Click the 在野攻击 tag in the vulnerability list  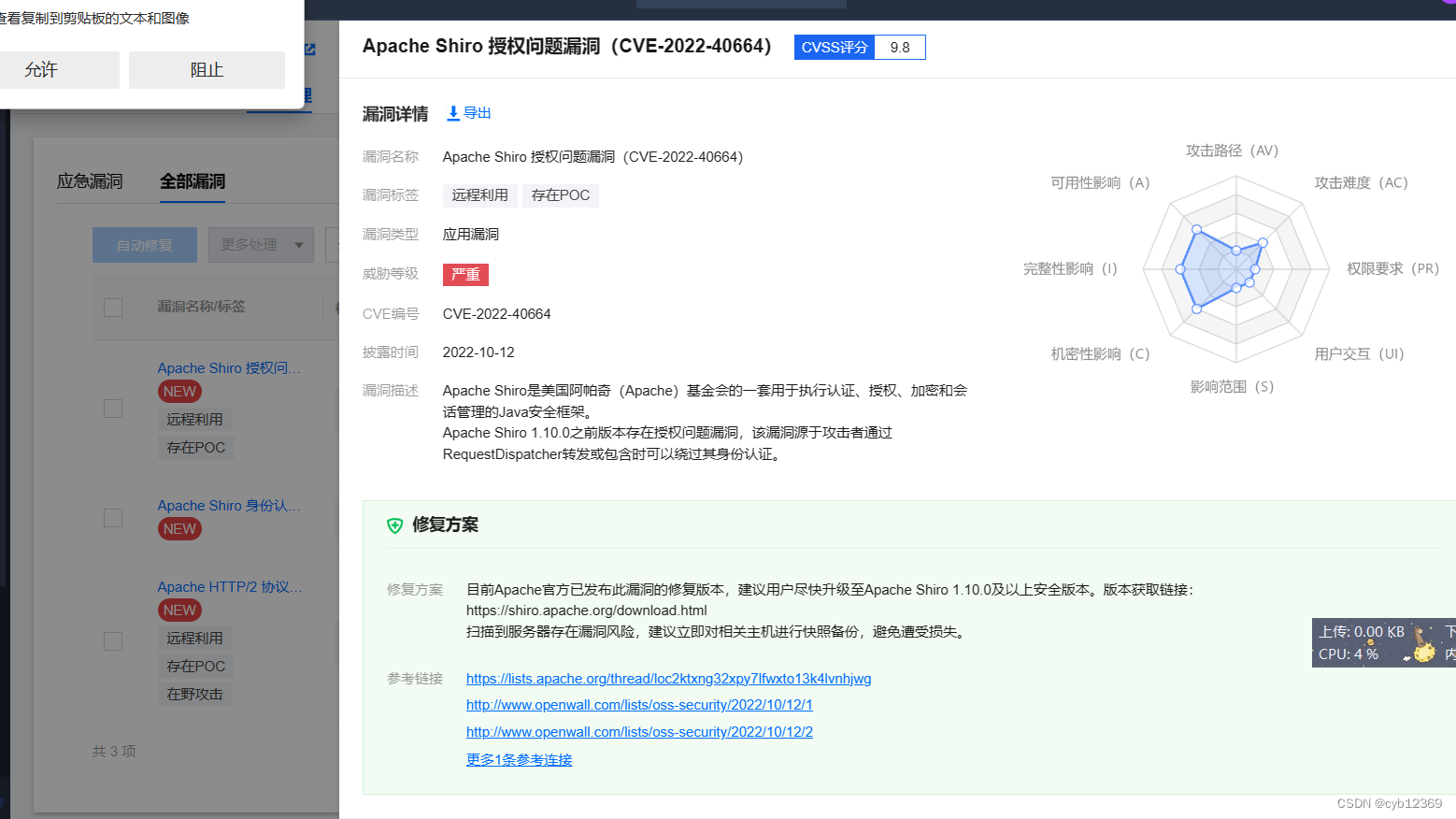click(195, 694)
